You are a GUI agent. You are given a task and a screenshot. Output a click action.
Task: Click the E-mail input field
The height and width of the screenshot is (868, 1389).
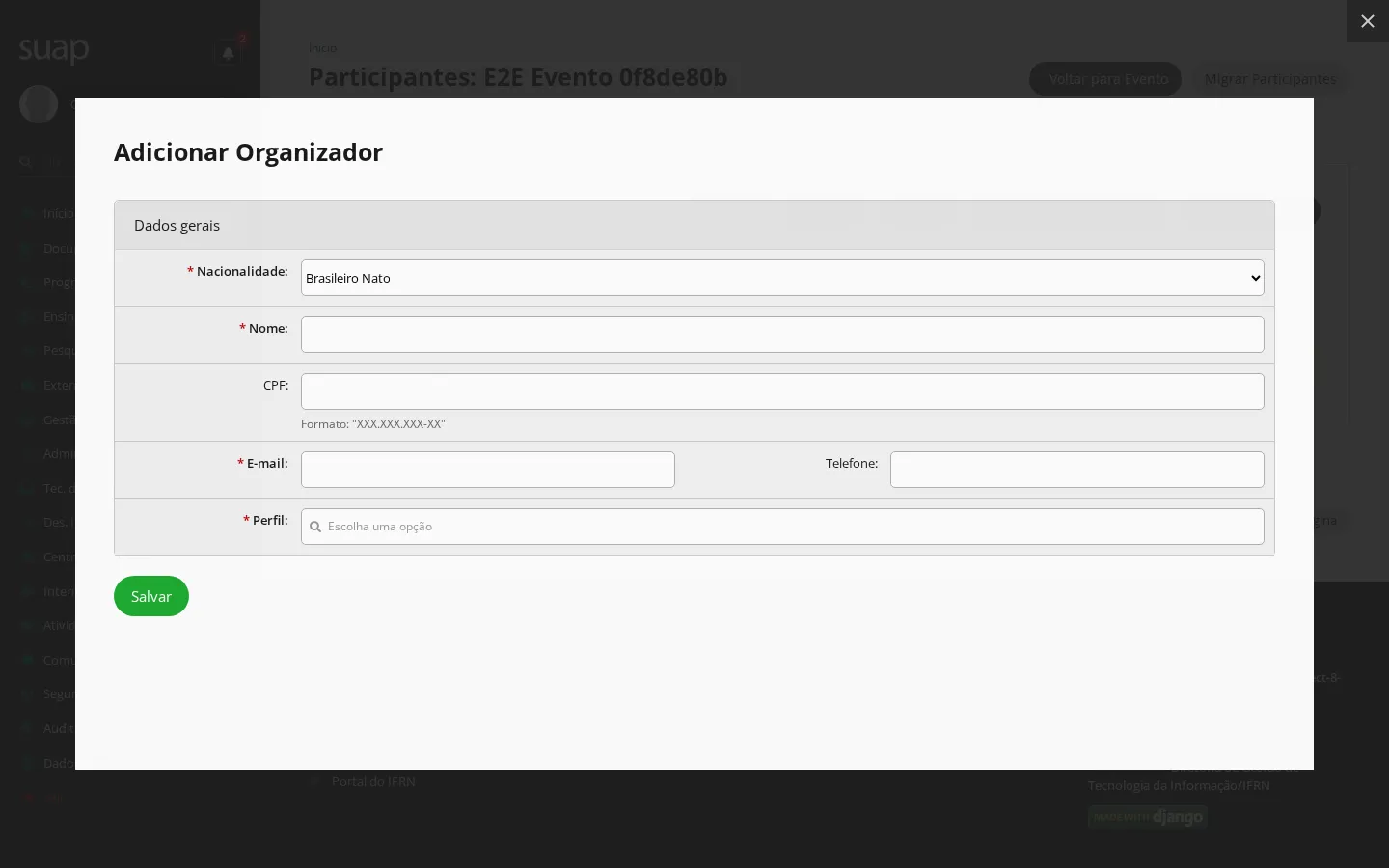coord(488,470)
